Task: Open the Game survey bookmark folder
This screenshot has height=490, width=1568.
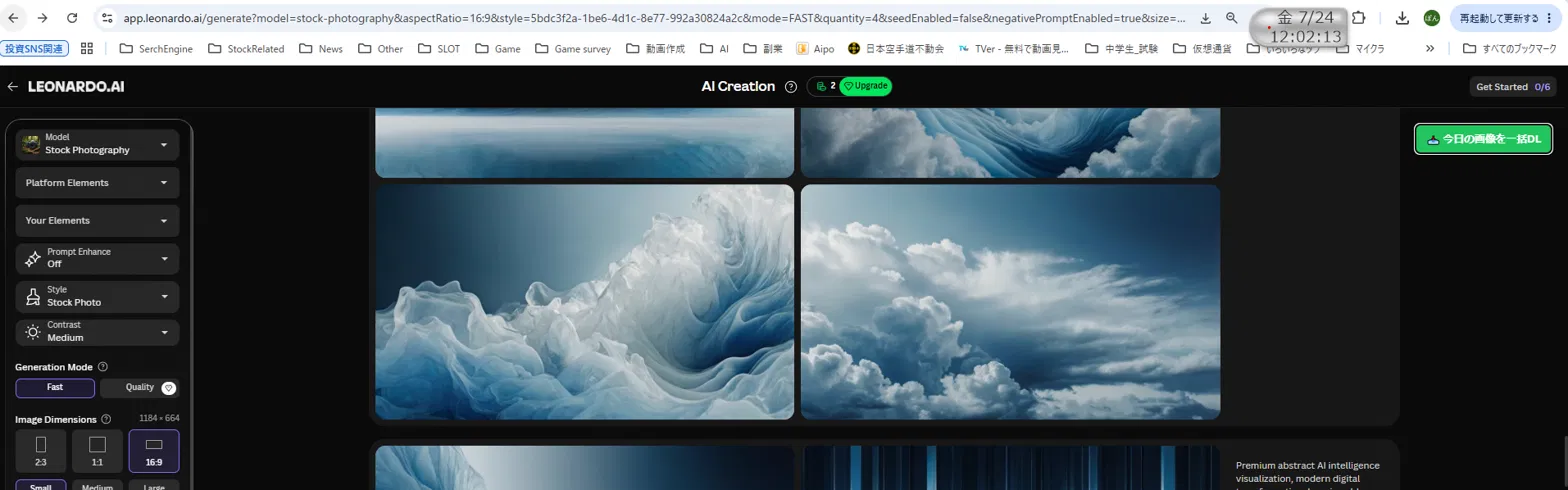Action: click(x=573, y=48)
